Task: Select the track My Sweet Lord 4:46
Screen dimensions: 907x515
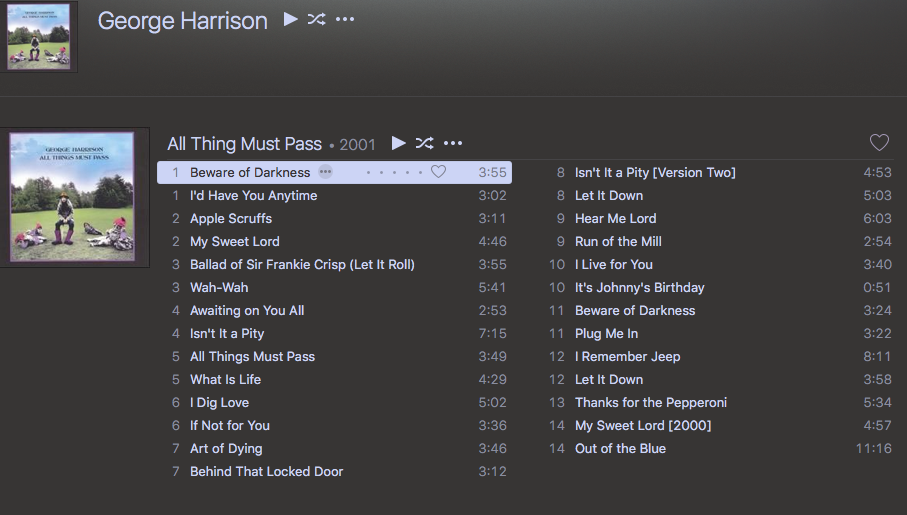Action: pos(334,241)
